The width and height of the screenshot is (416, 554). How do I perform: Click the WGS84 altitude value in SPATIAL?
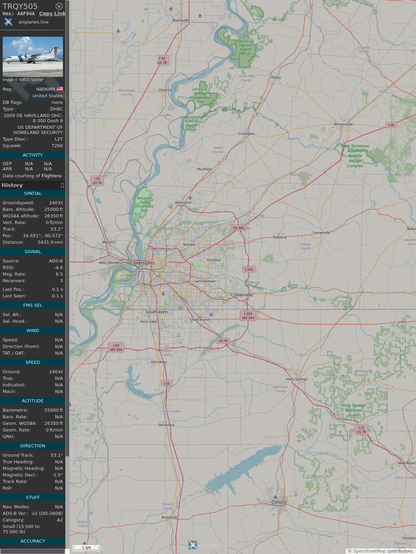click(53, 216)
